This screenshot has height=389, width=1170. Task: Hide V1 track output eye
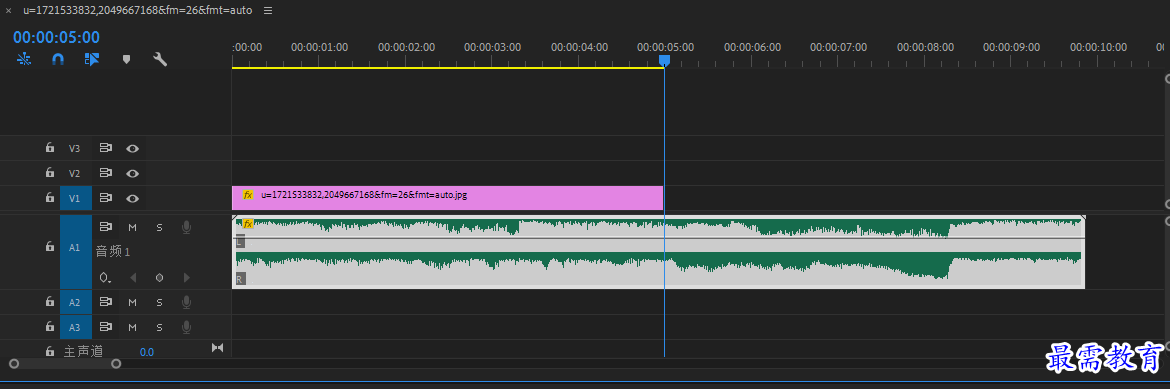[x=132, y=198]
